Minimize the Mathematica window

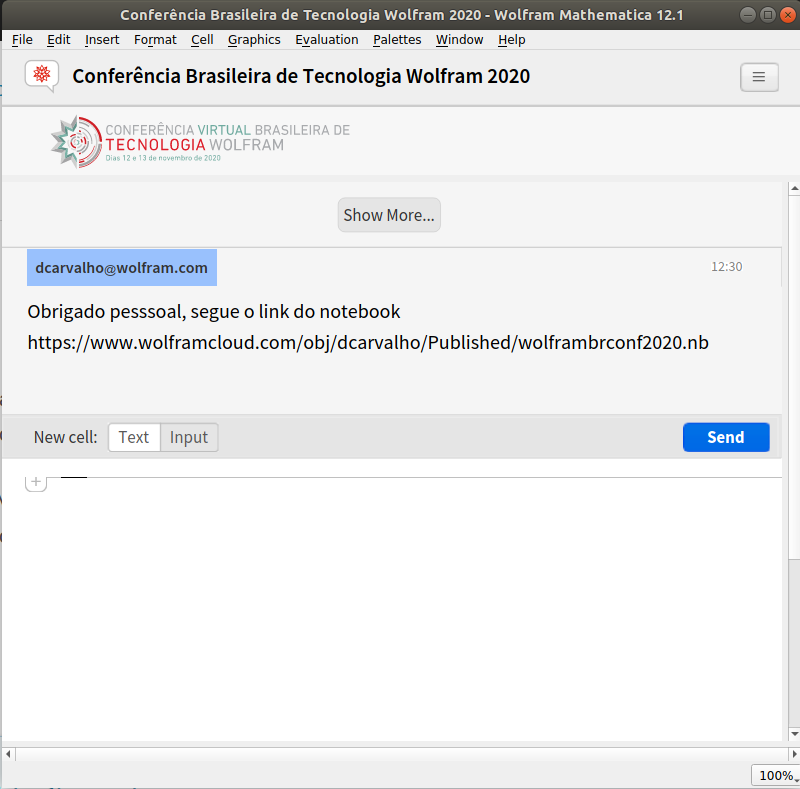pos(748,15)
